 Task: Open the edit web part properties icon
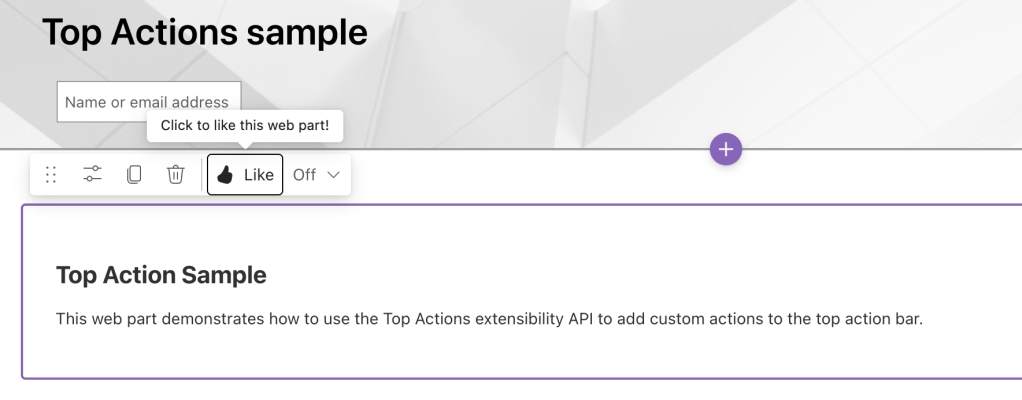[92, 175]
